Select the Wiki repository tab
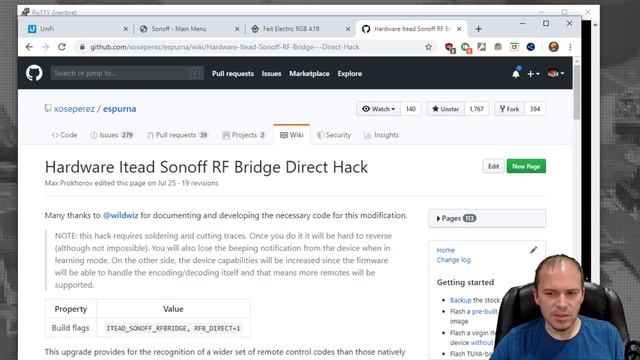 [291, 135]
